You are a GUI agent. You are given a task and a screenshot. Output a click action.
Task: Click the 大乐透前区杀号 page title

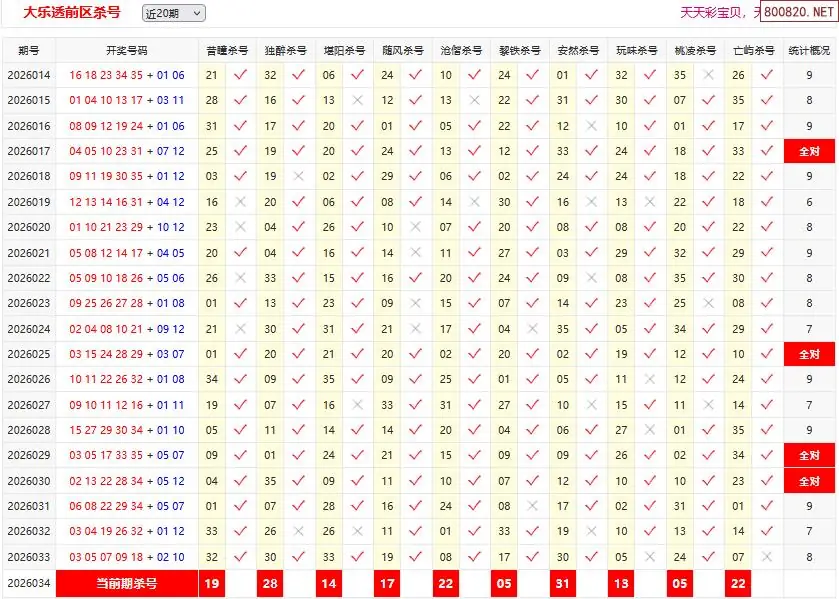[72, 12]
